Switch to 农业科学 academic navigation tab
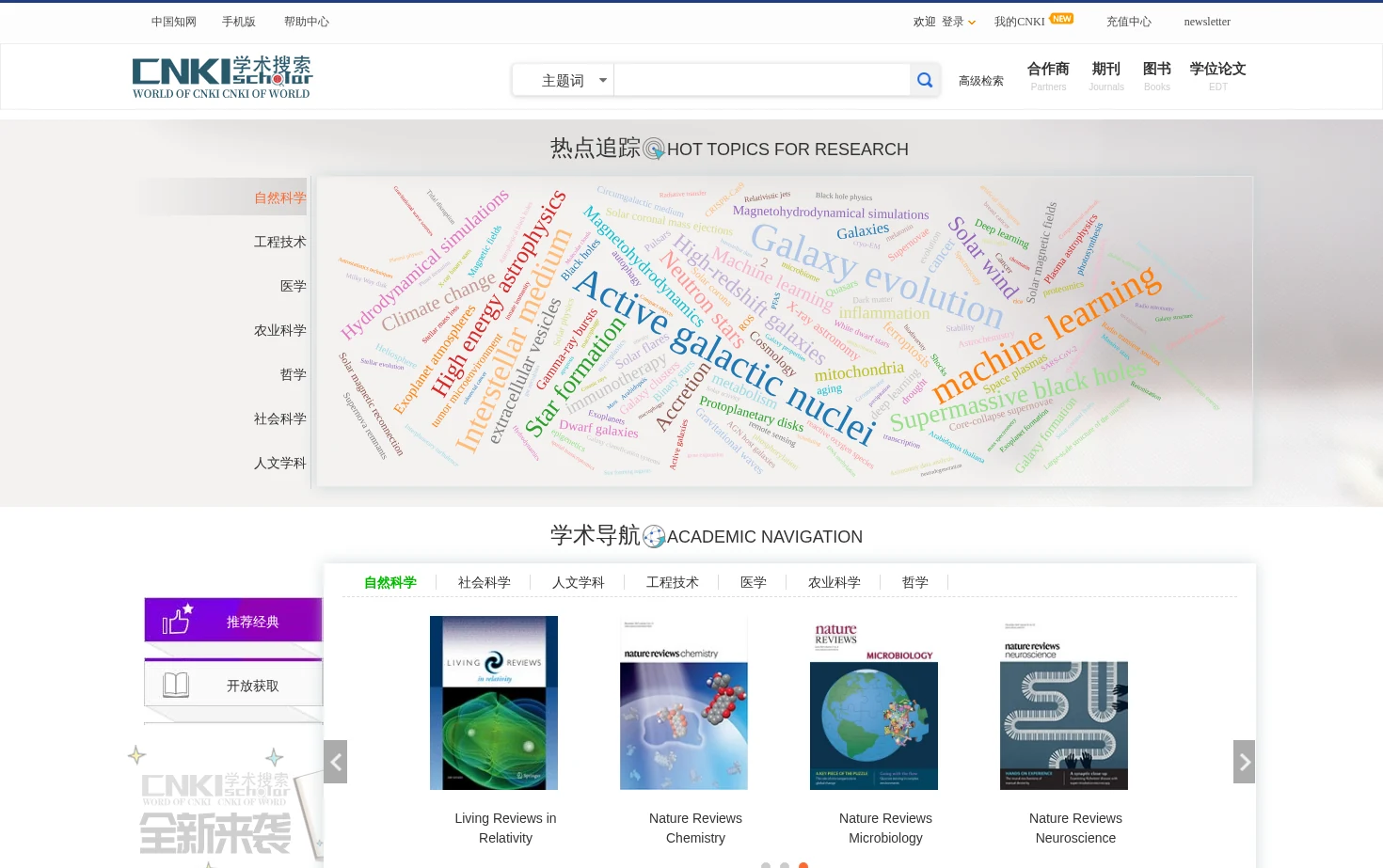This screenshot has width=1383, height=868. (835, 582)
